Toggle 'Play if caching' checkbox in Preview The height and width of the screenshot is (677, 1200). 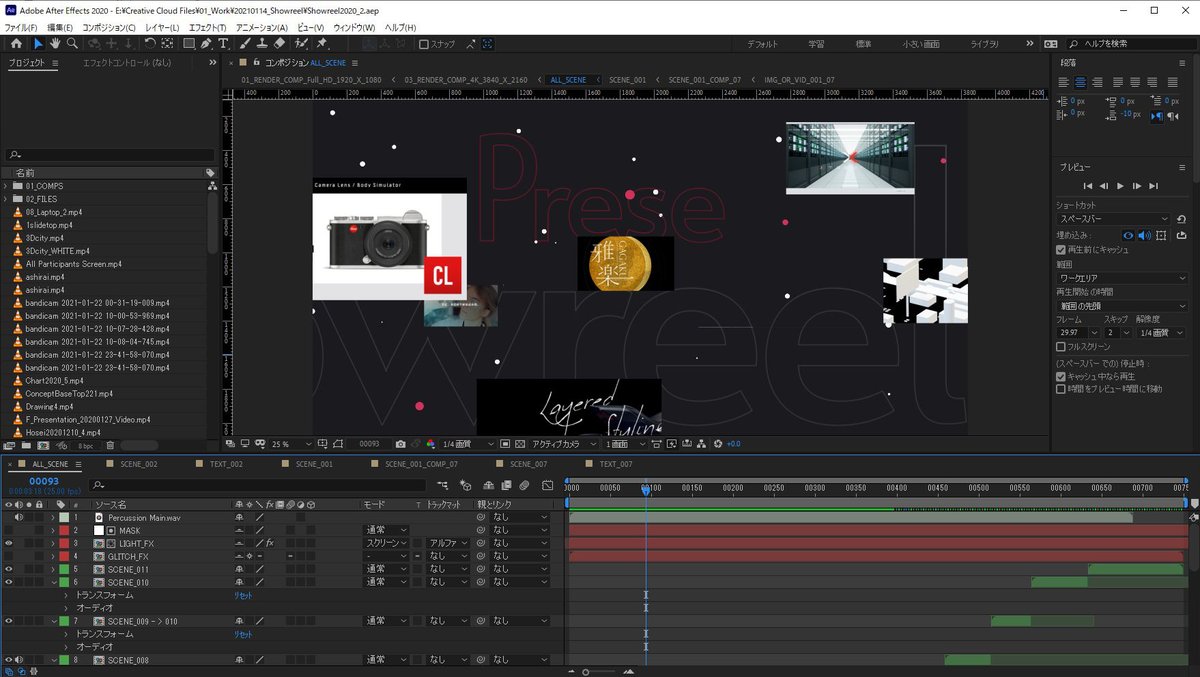[1061, 377]
